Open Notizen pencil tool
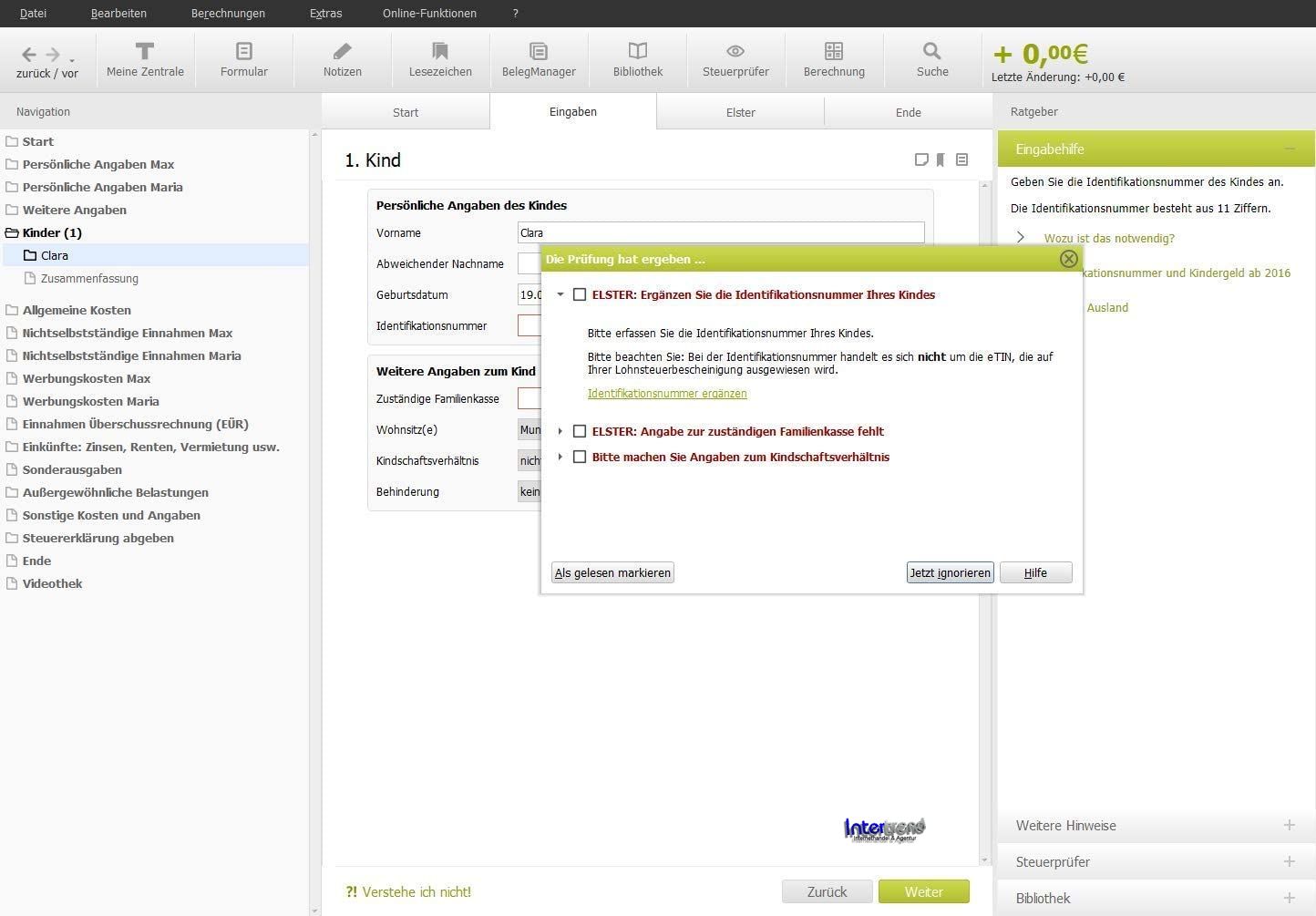 [x=342, y=59]
